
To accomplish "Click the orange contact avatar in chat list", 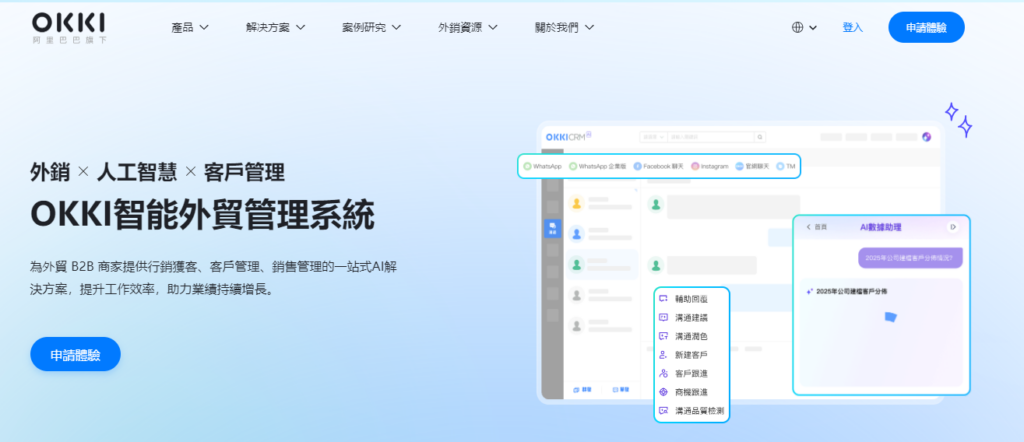I will point(577,203).
